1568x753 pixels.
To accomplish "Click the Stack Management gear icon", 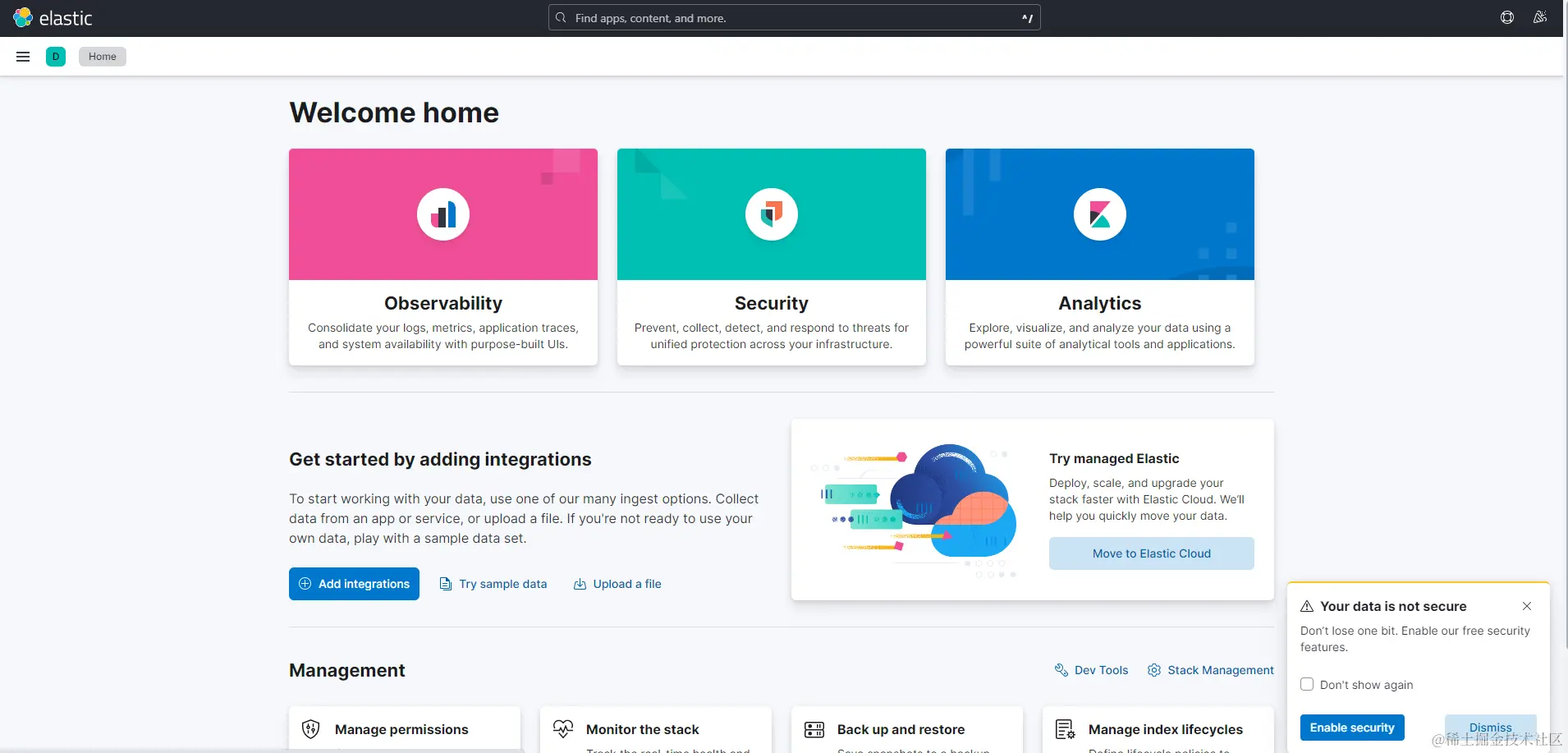I will pos(1154,670).
